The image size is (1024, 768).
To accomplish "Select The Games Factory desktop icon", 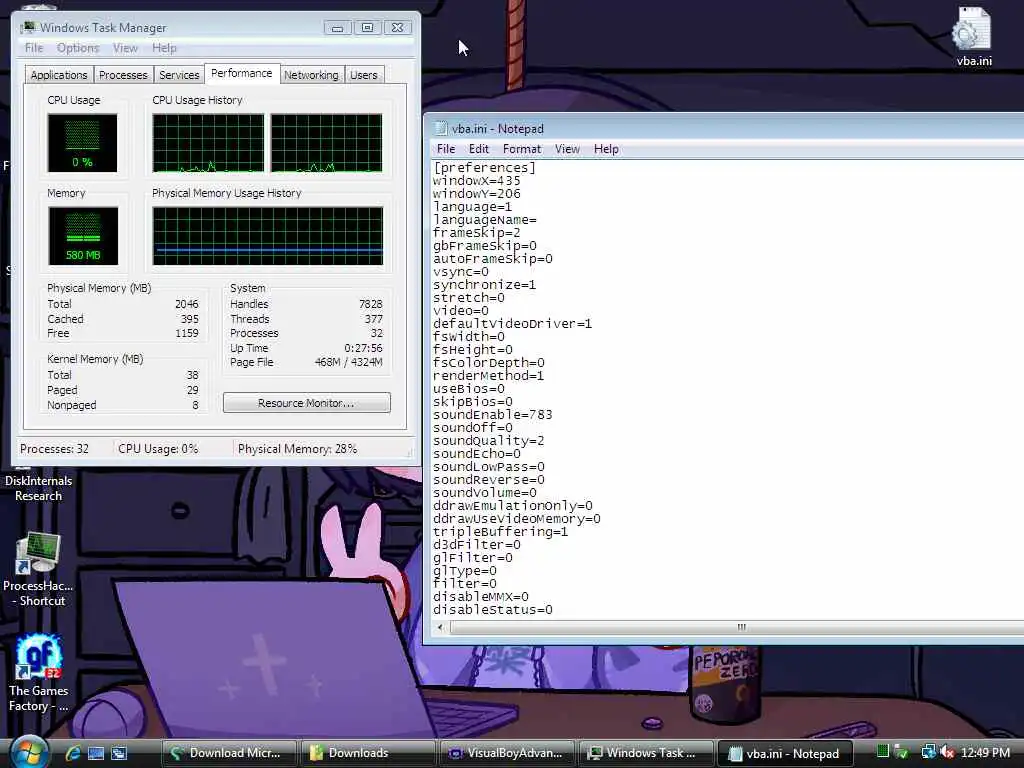I will click(38, 673).
